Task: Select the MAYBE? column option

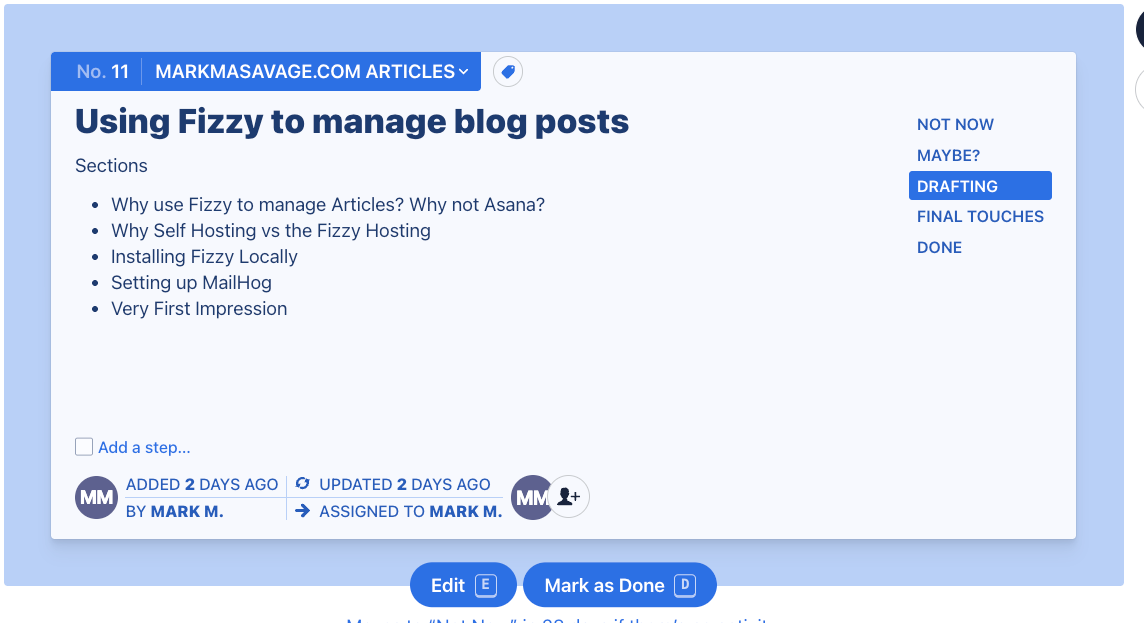Action: 948,155
